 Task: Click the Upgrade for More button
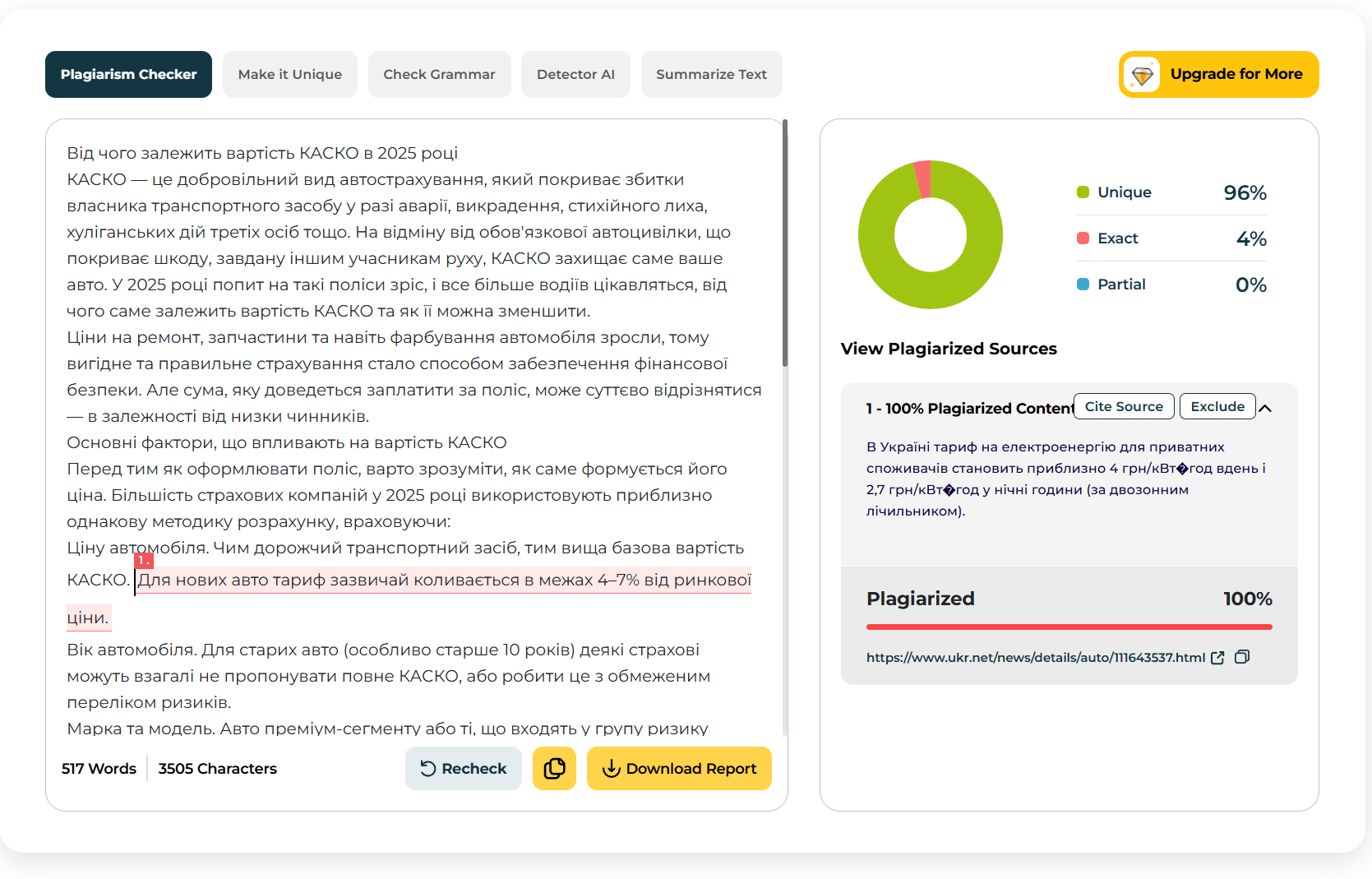(x=1218, y=74)
